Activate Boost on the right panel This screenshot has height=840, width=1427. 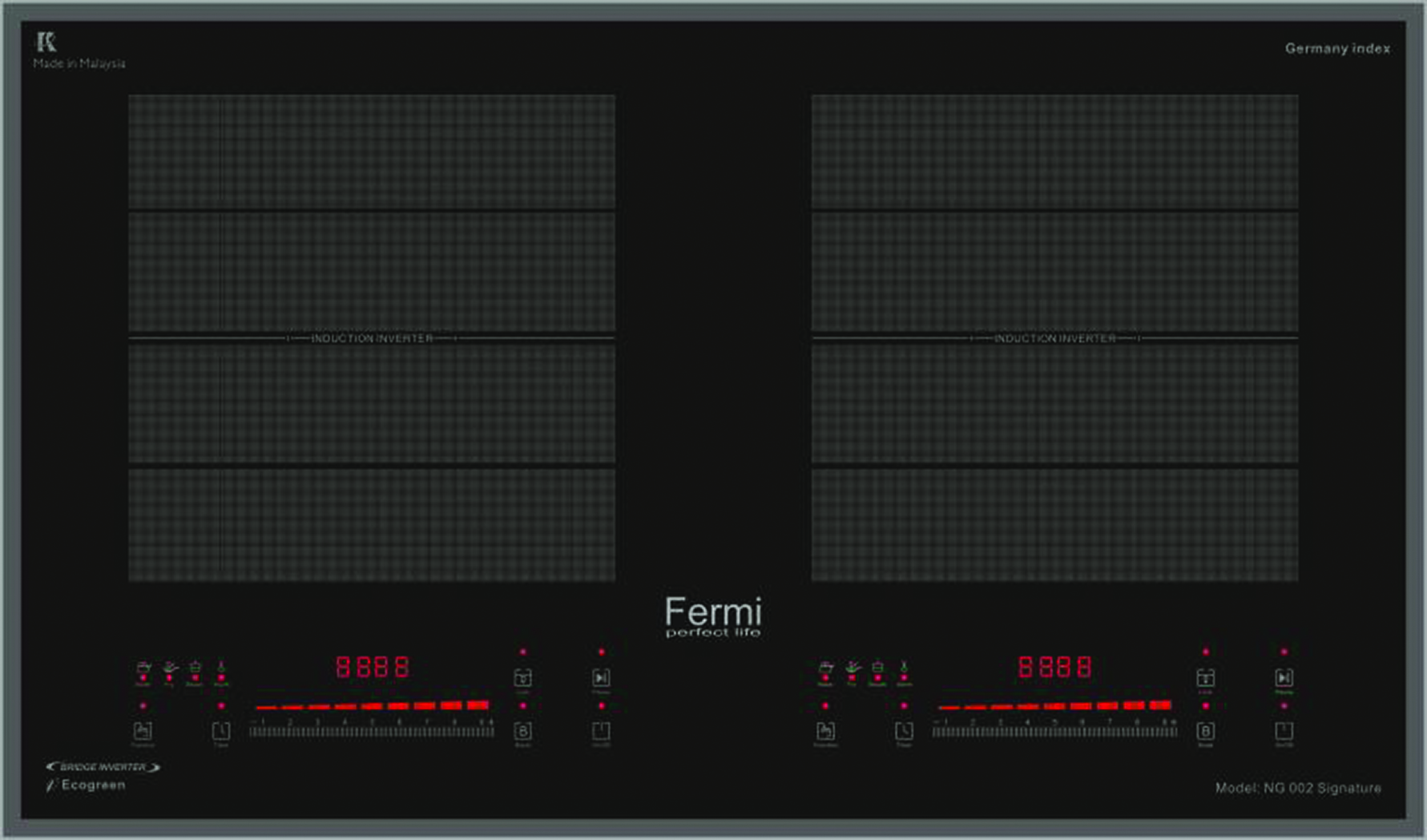1206,731
